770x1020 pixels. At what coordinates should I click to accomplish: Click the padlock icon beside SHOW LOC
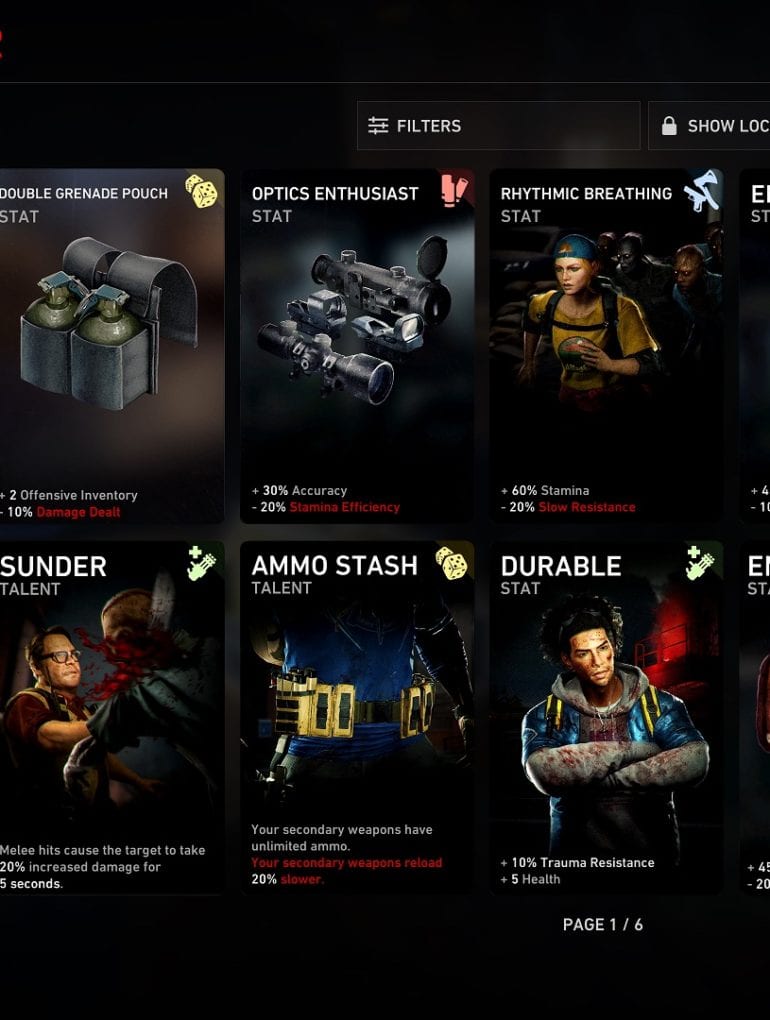click(x=669, y=126)
